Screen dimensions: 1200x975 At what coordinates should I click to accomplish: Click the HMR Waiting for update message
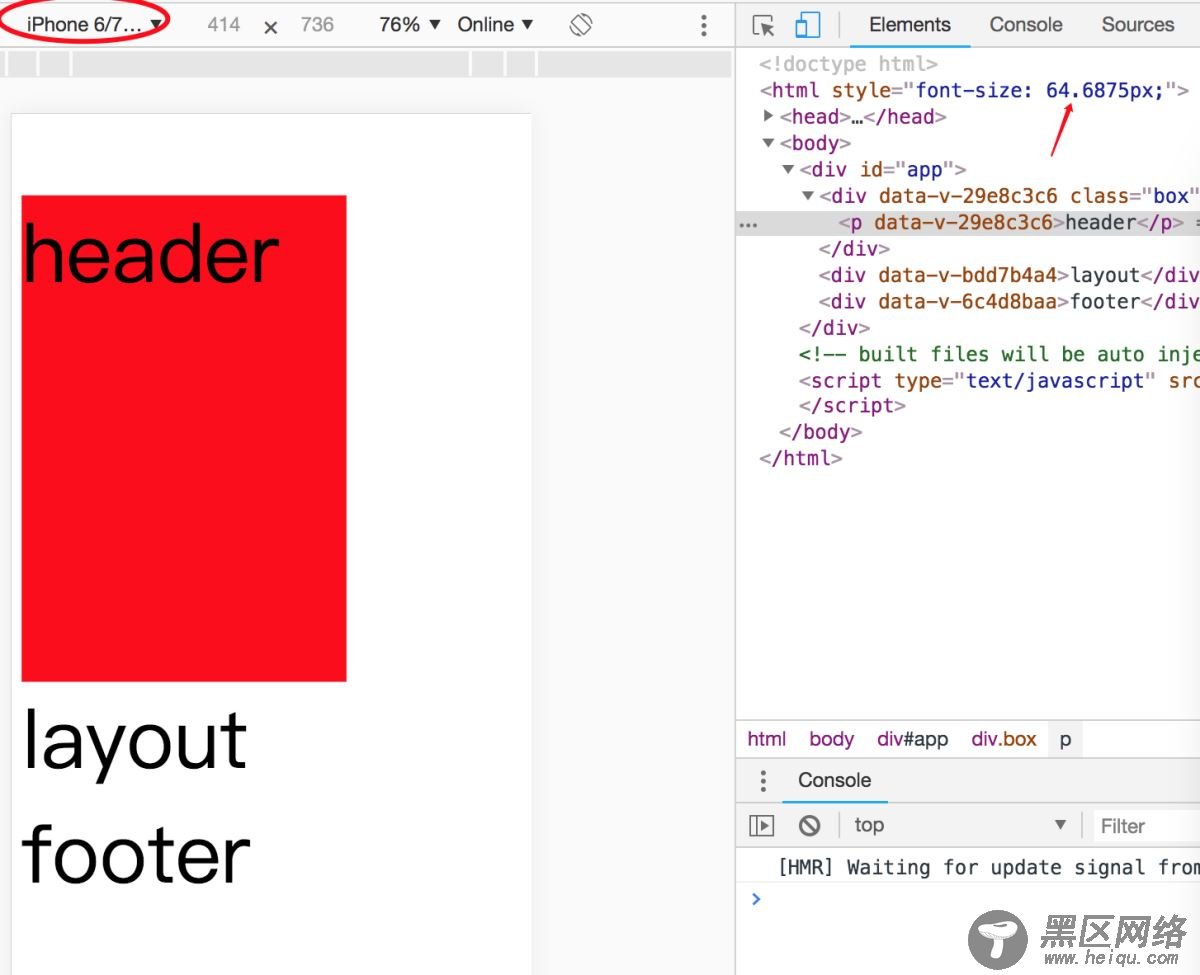(988, 867)
